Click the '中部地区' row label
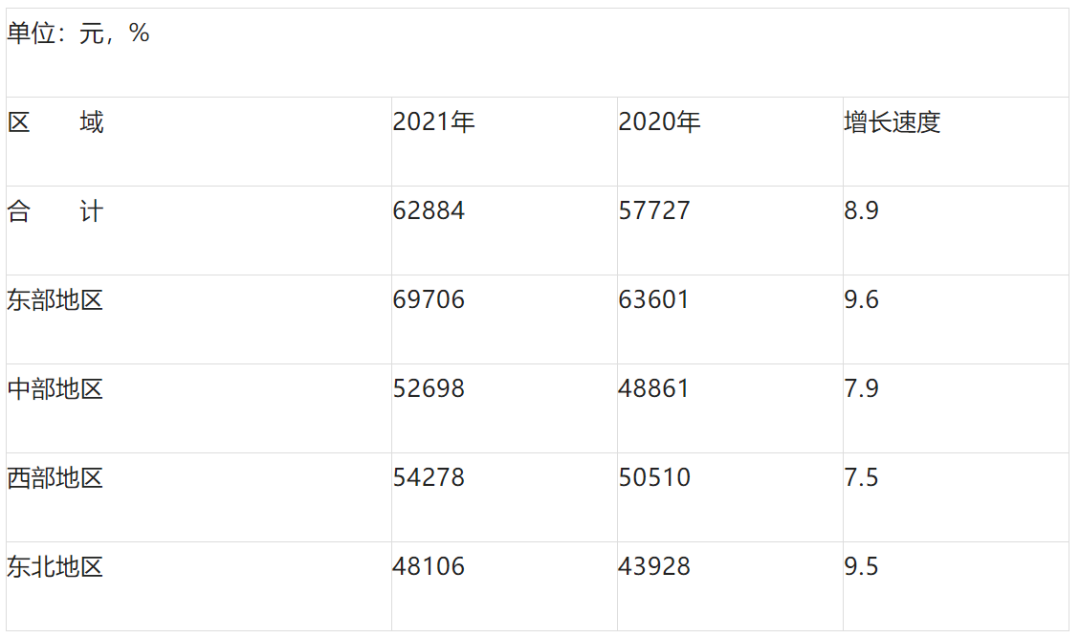 coord(56,389)
